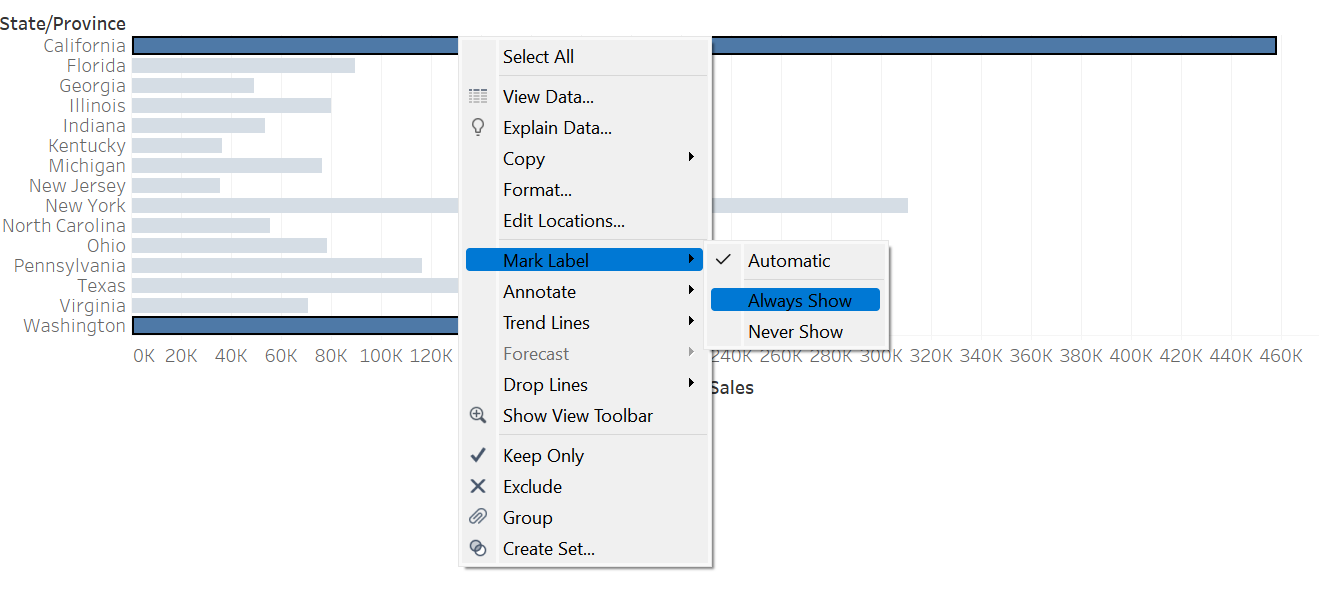
Task: Click the 460K axis tick label
Action: [1280, 356]
